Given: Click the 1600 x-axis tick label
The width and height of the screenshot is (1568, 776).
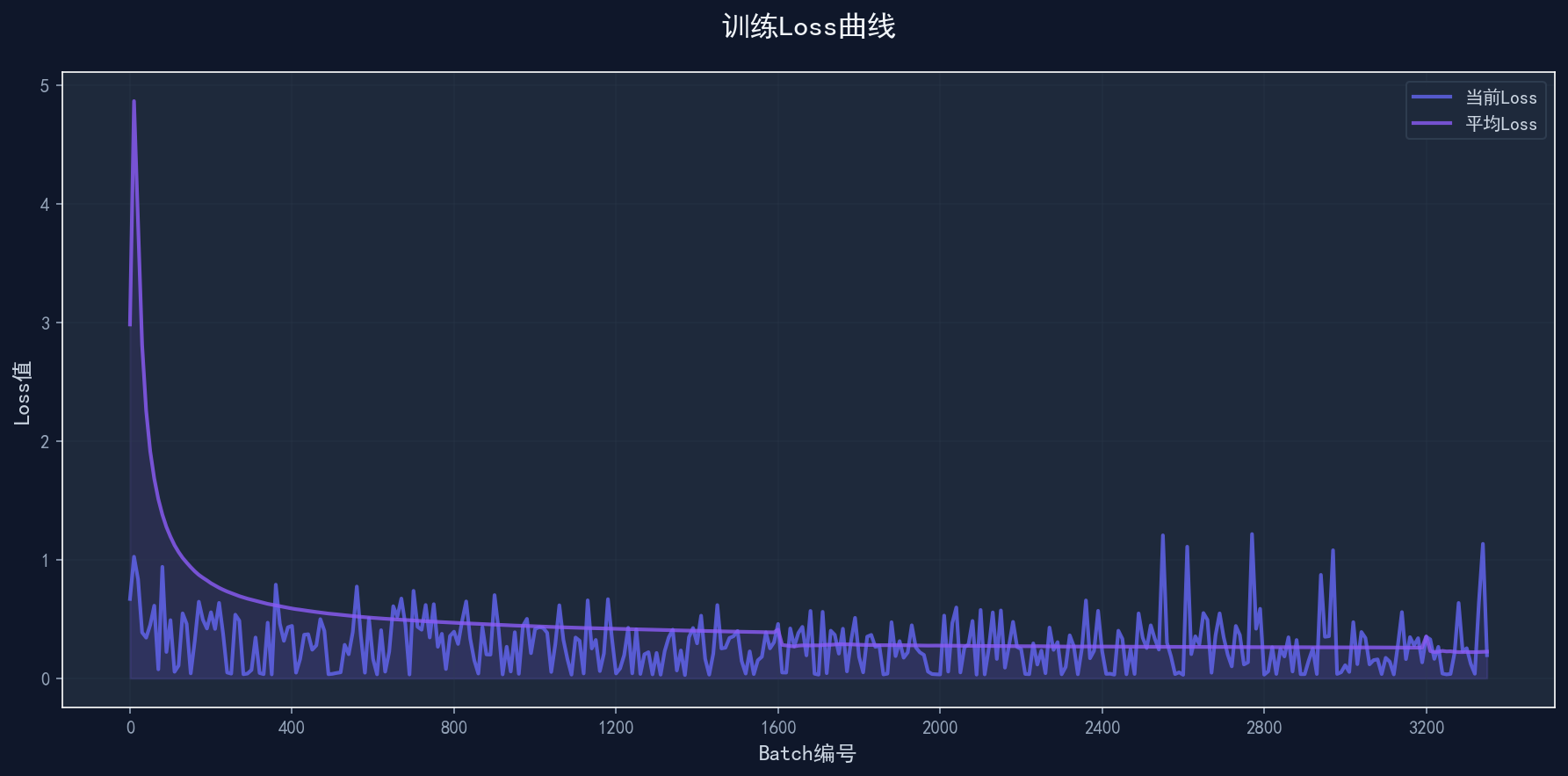Looking at the screenshot, I should (777, 728).
